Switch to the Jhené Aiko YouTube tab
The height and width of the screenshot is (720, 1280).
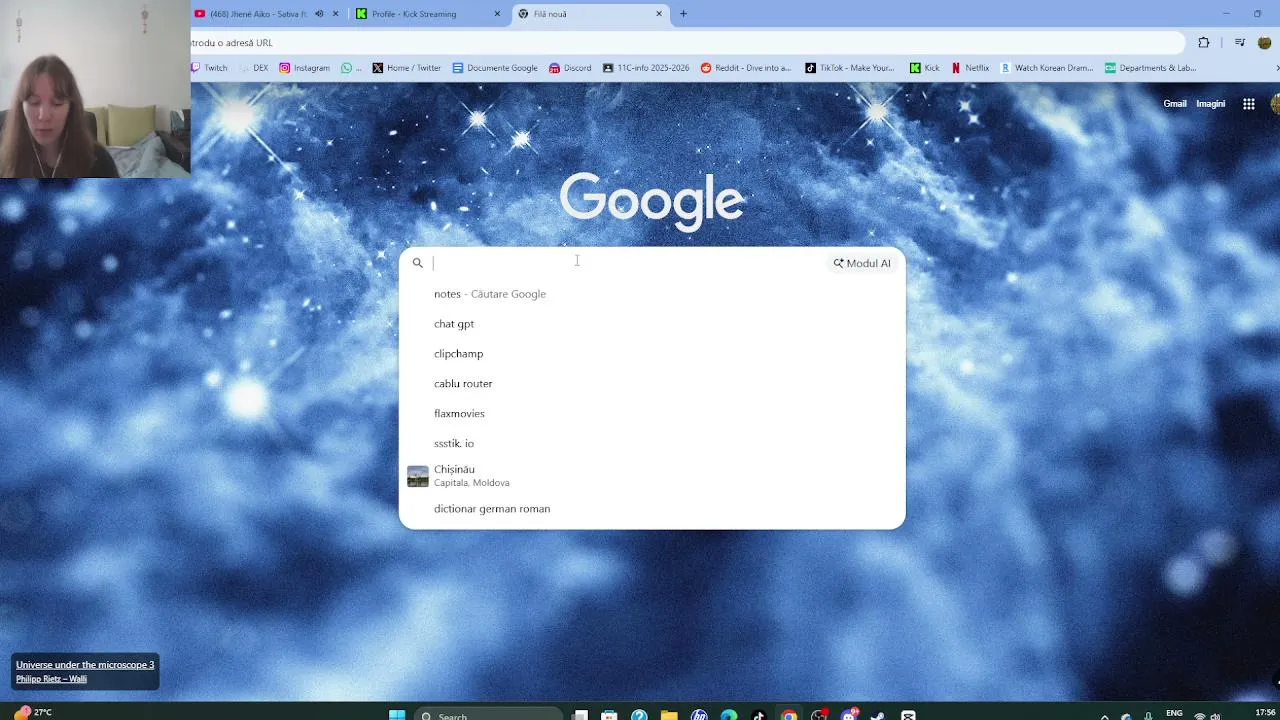pos(266,14)
